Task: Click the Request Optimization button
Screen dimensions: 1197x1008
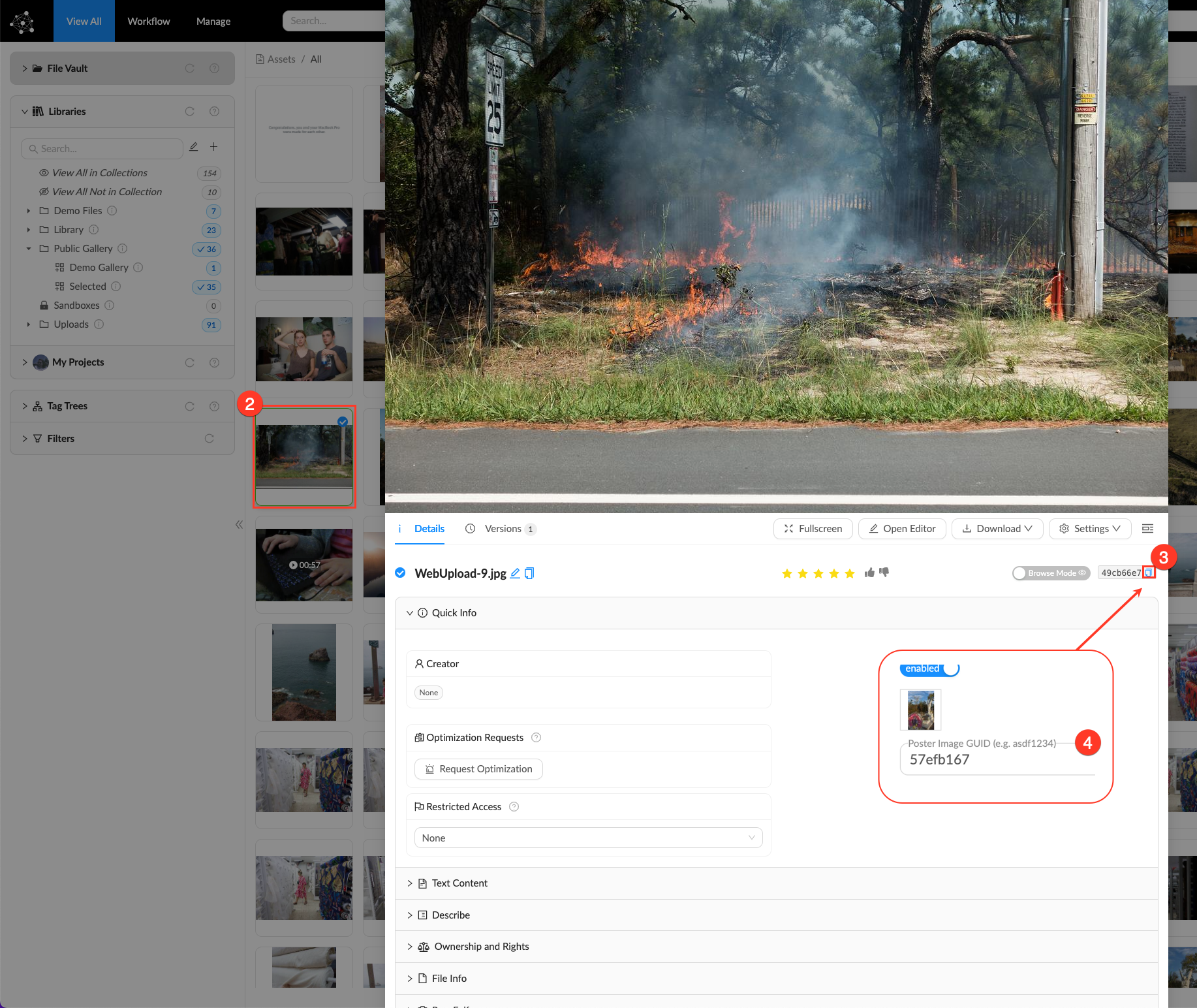Action: click(x=478, y=769)
